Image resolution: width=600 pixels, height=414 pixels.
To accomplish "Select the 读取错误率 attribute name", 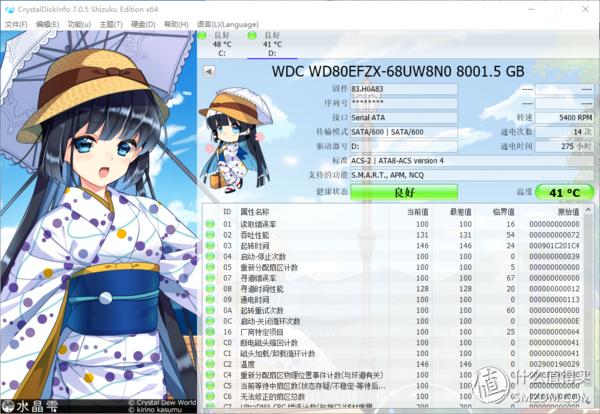I will coord(258,224).
